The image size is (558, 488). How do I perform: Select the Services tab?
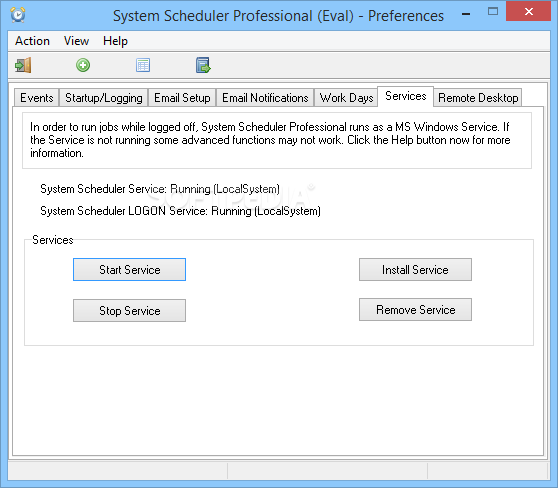405,96
